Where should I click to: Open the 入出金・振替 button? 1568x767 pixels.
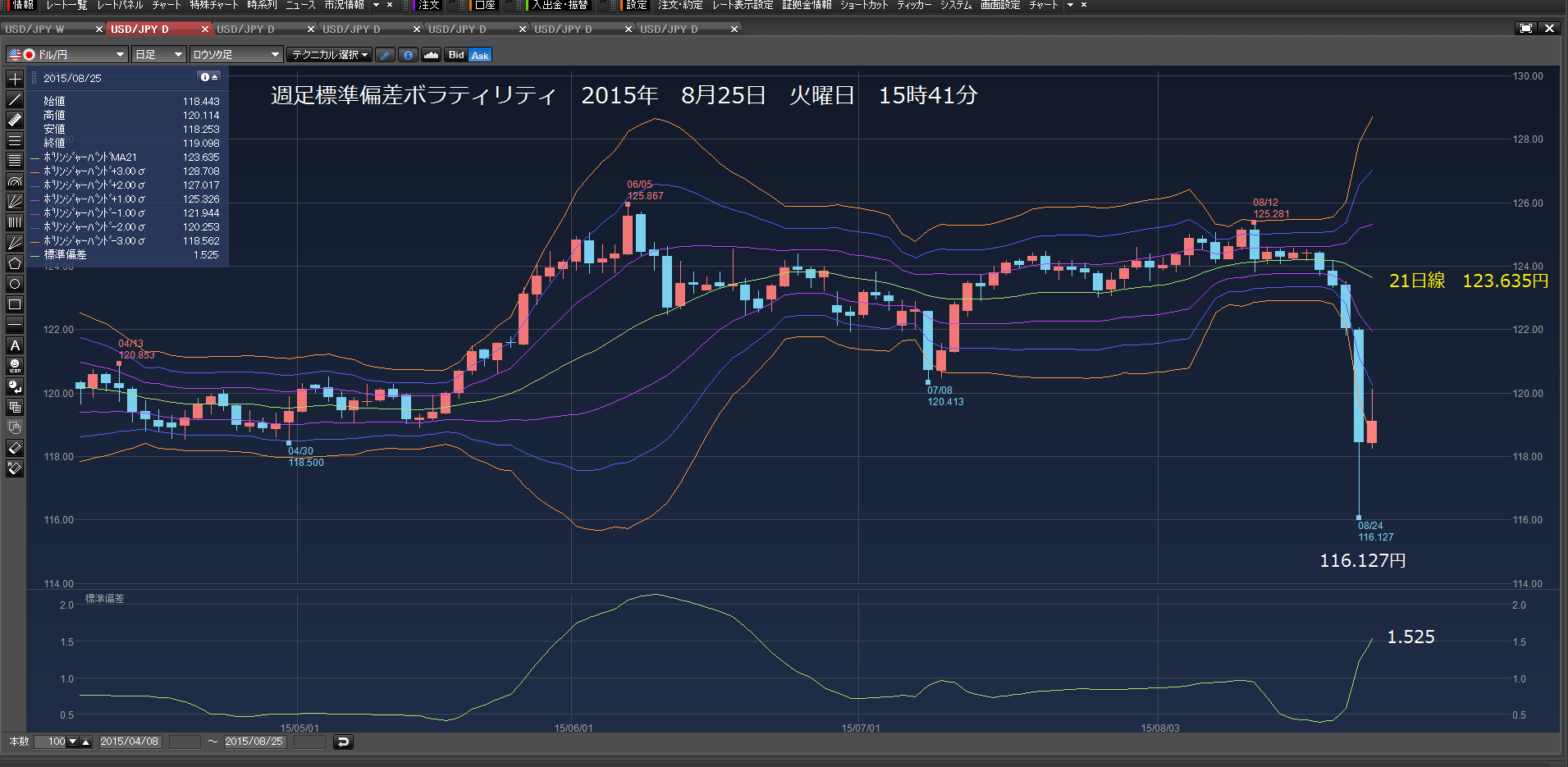559,5
